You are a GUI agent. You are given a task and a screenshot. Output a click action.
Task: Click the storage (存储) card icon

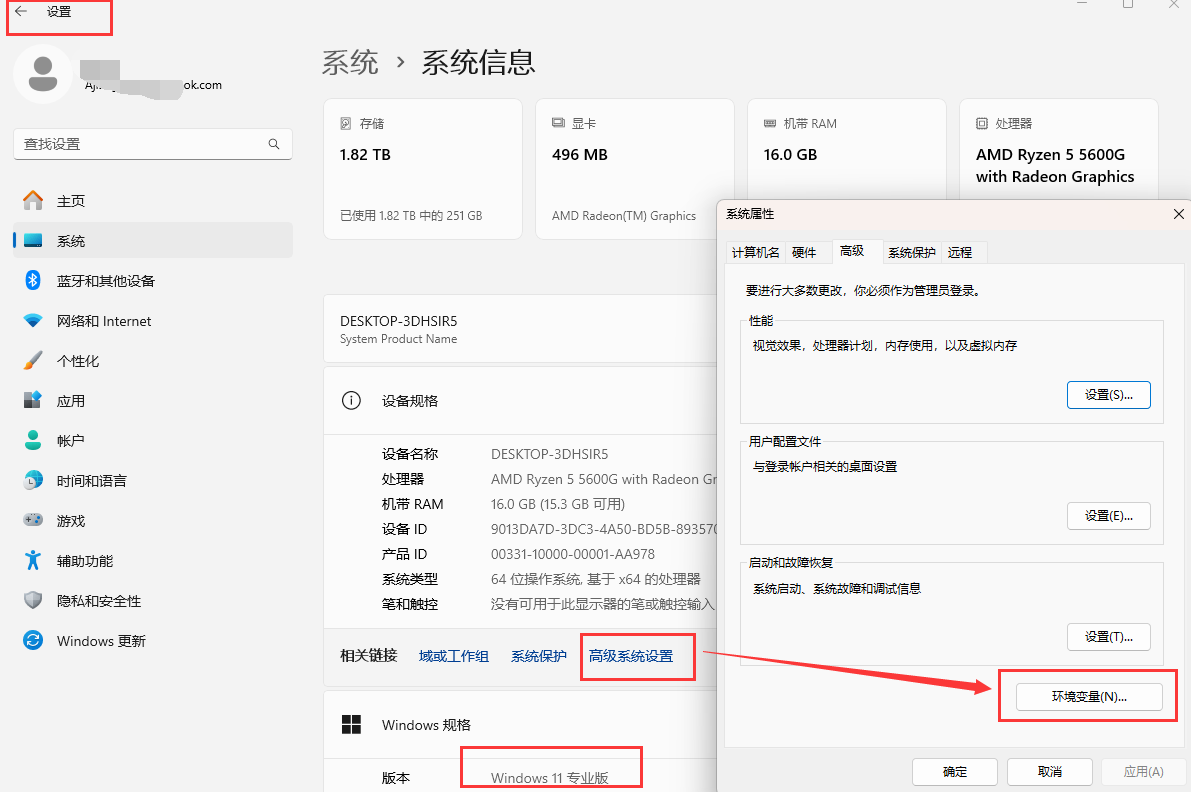pyautogui.click(x=346, y=123)
